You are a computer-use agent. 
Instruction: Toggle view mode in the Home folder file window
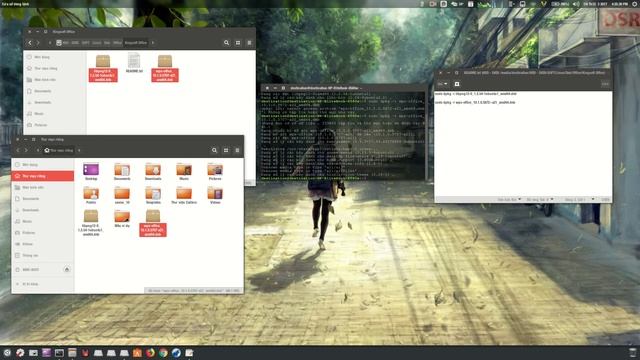[x=226, y=150]
